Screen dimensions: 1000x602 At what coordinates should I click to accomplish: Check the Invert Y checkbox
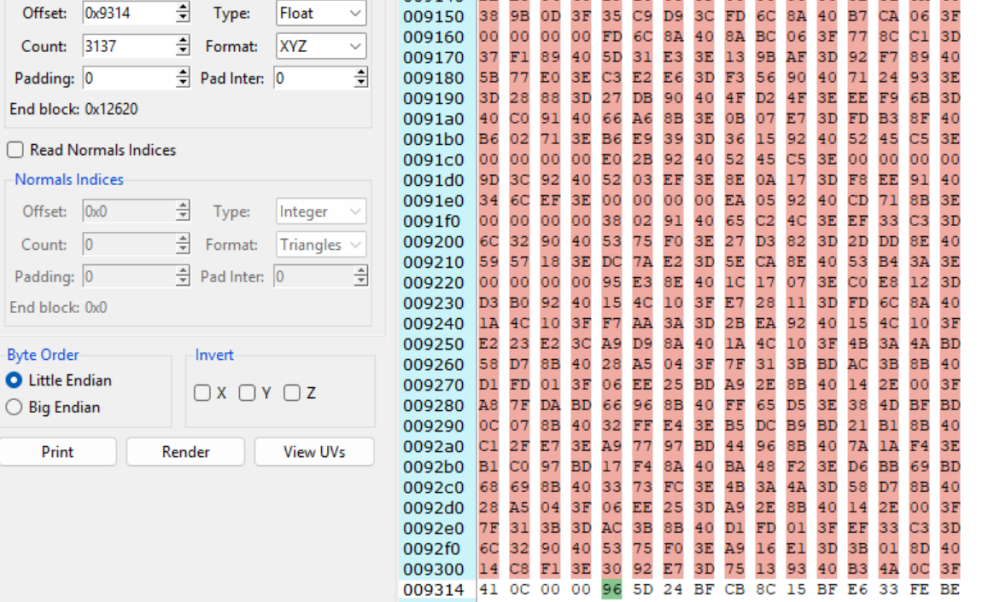click(x=247, y=393)
